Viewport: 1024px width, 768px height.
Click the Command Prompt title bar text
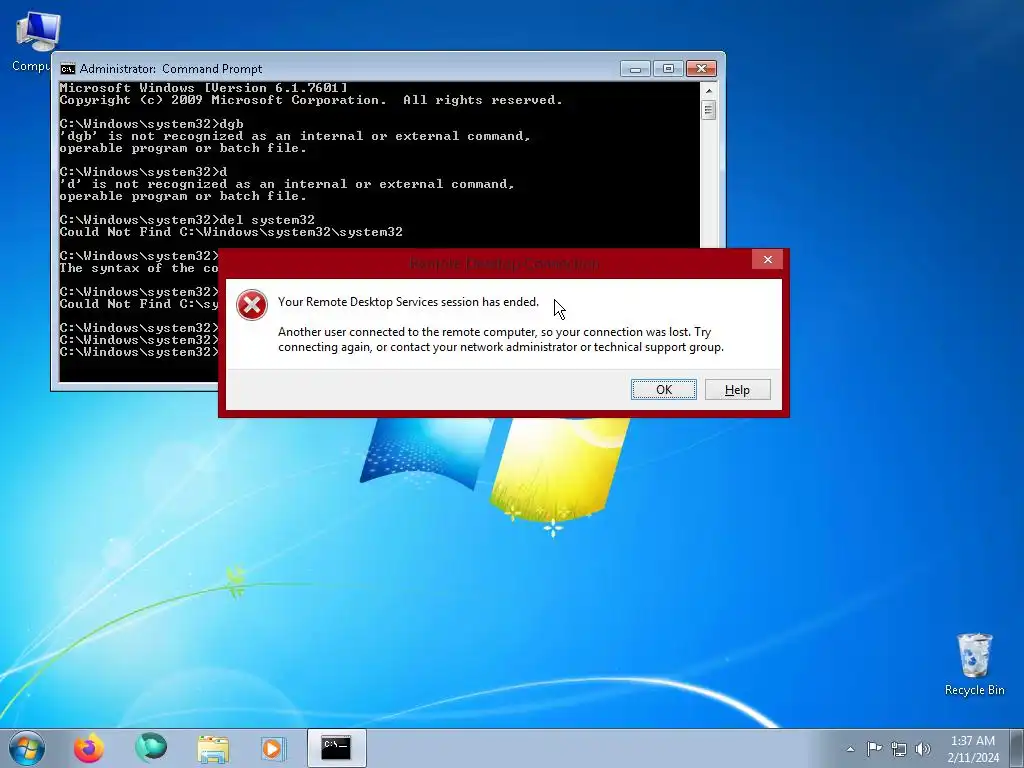coord(171,69)
